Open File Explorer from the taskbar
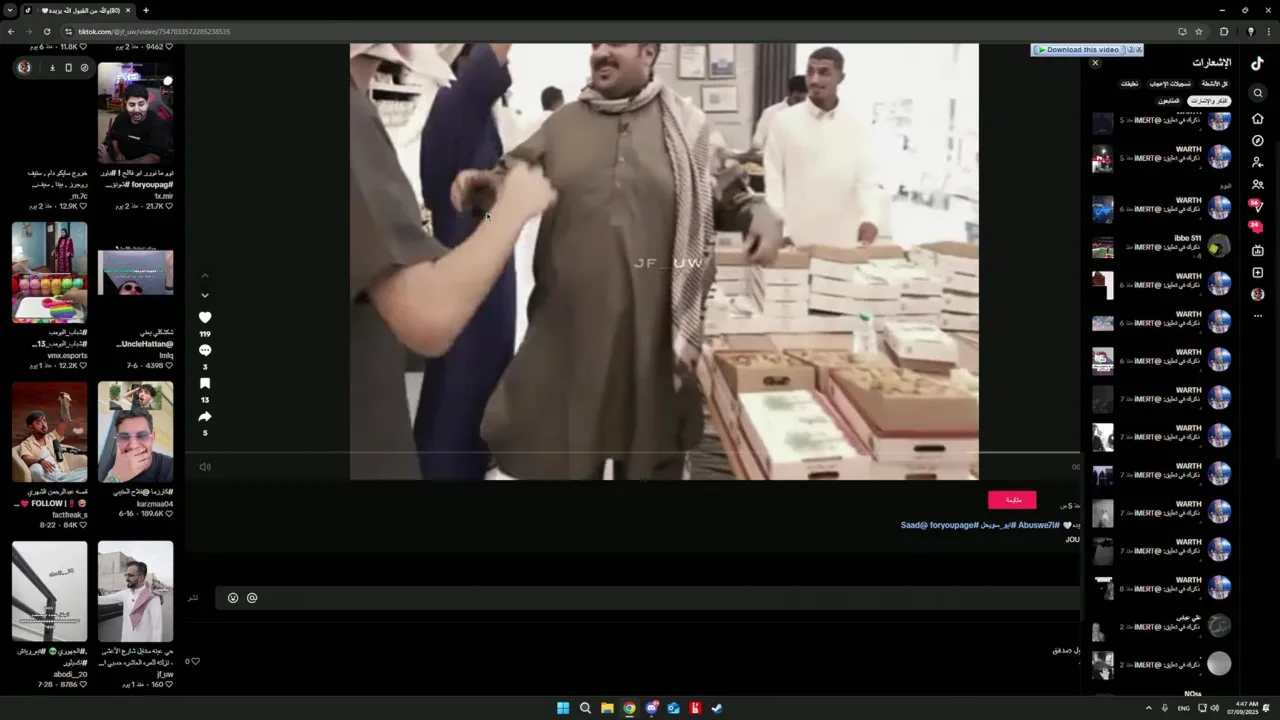The width and height of the screenshot is (1280, 720). pyautogui.click(x=607, y=708)
